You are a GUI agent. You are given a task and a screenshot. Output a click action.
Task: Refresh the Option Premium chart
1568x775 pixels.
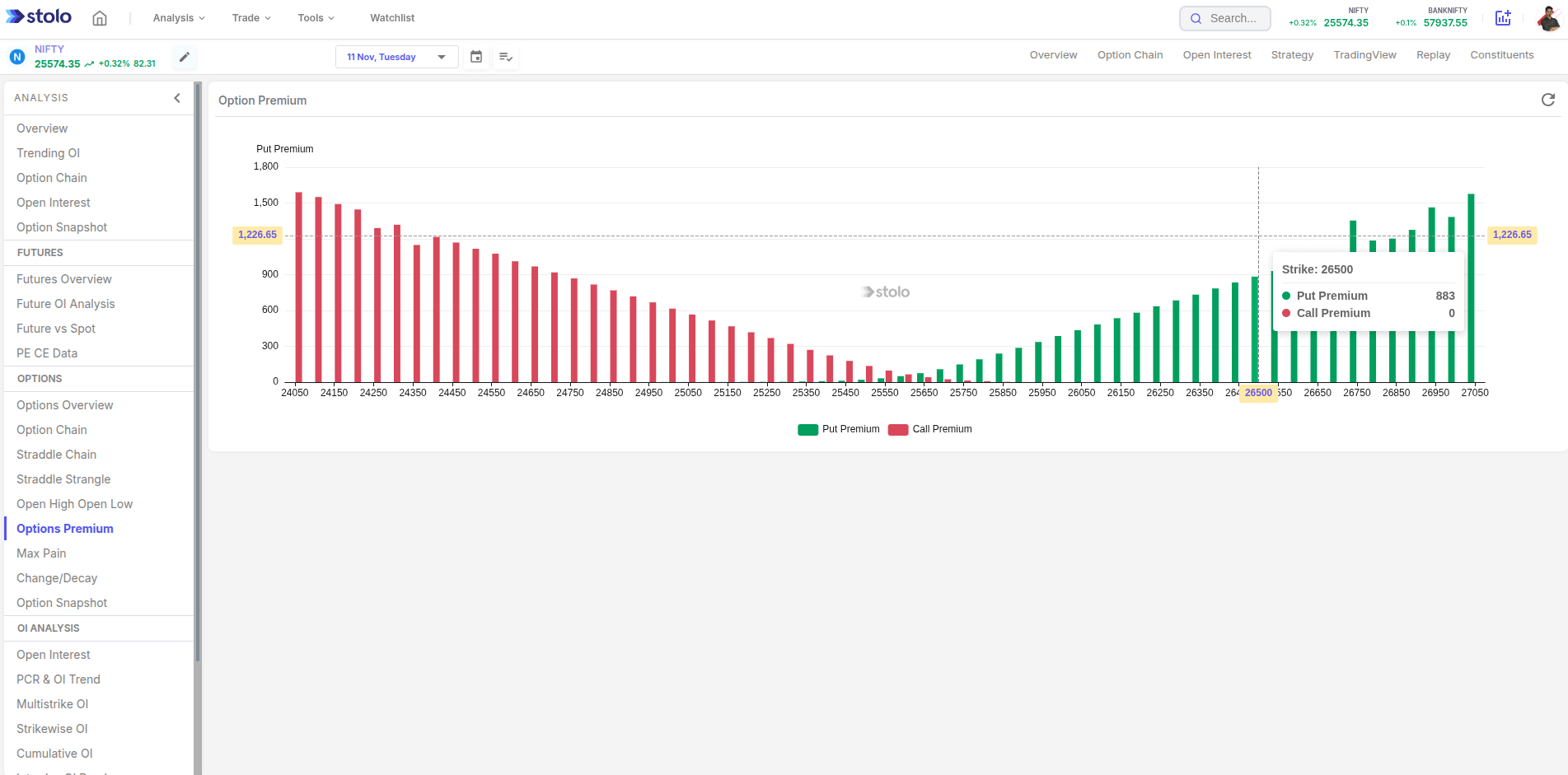1548,100
